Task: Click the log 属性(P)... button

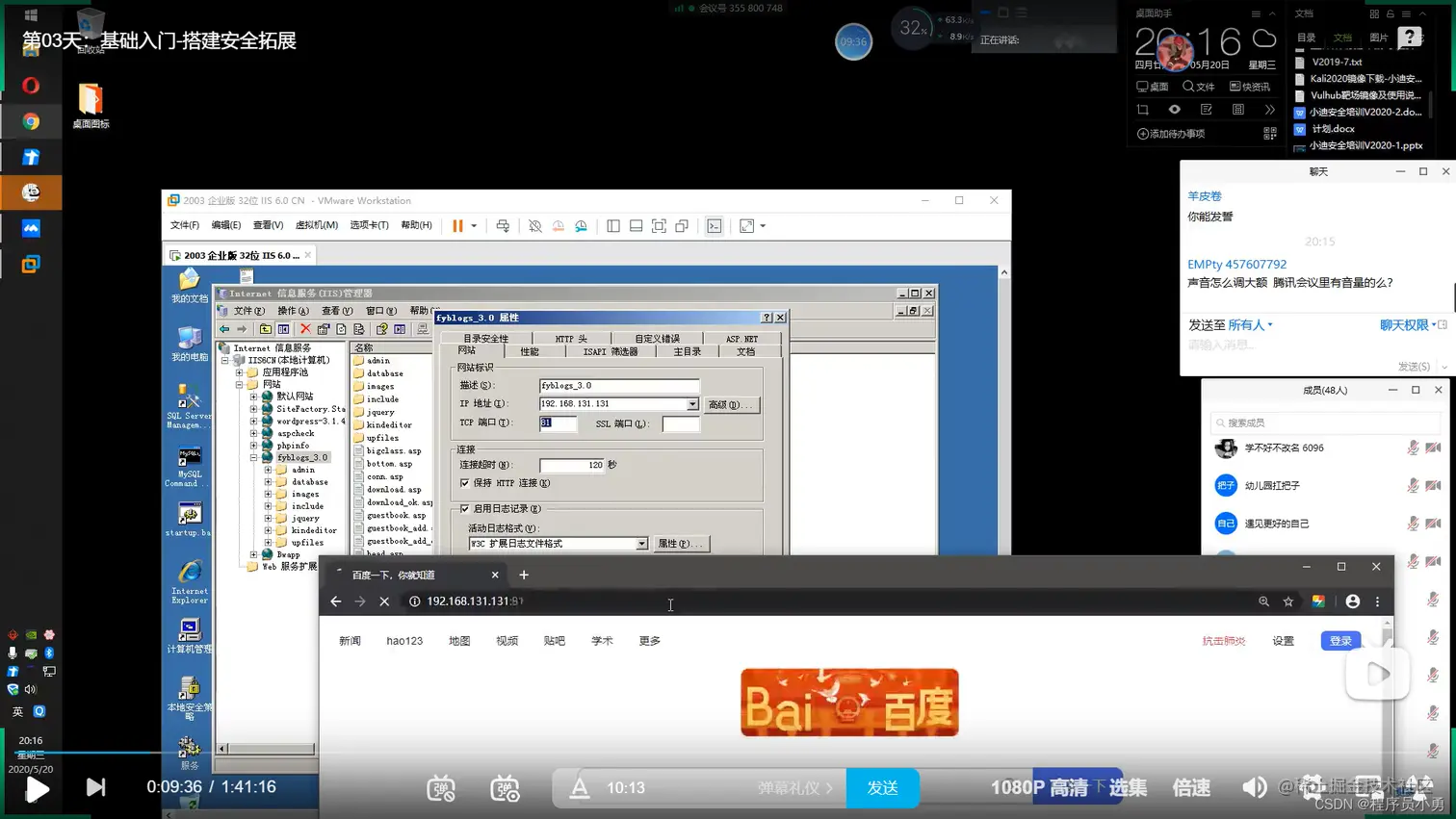Action: [x=680, y=544]
